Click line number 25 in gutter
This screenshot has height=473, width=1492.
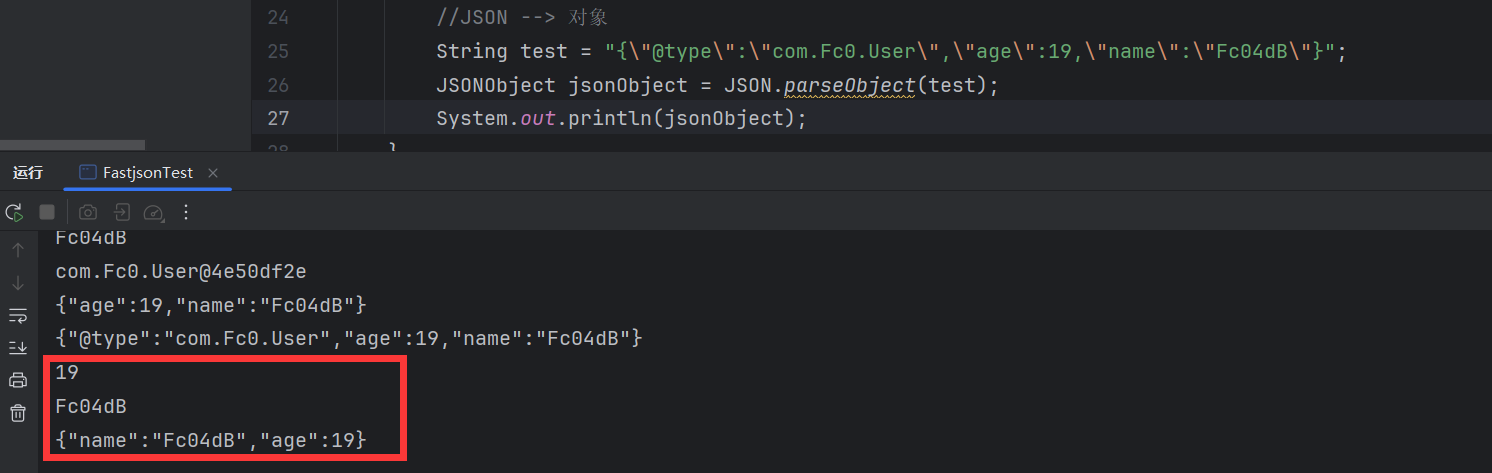pyautogui.click(x=278, y=51)
